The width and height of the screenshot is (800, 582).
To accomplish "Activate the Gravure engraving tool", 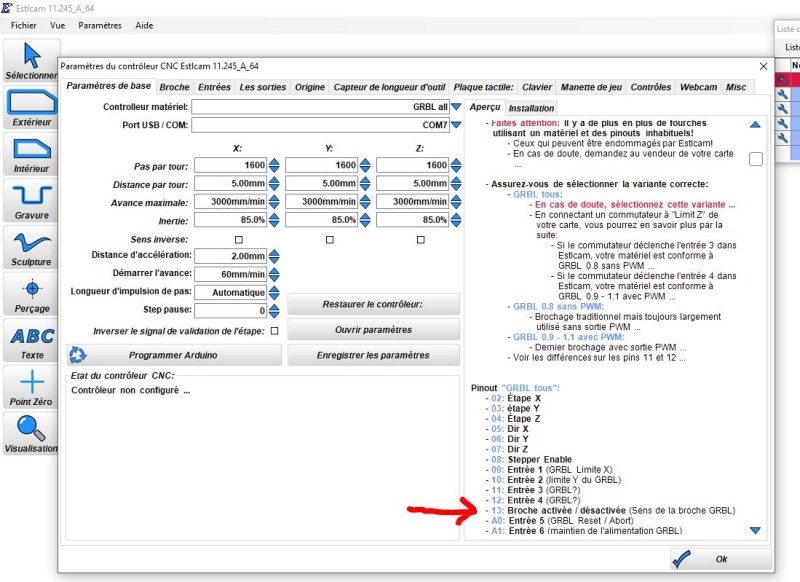I will 32,201.
